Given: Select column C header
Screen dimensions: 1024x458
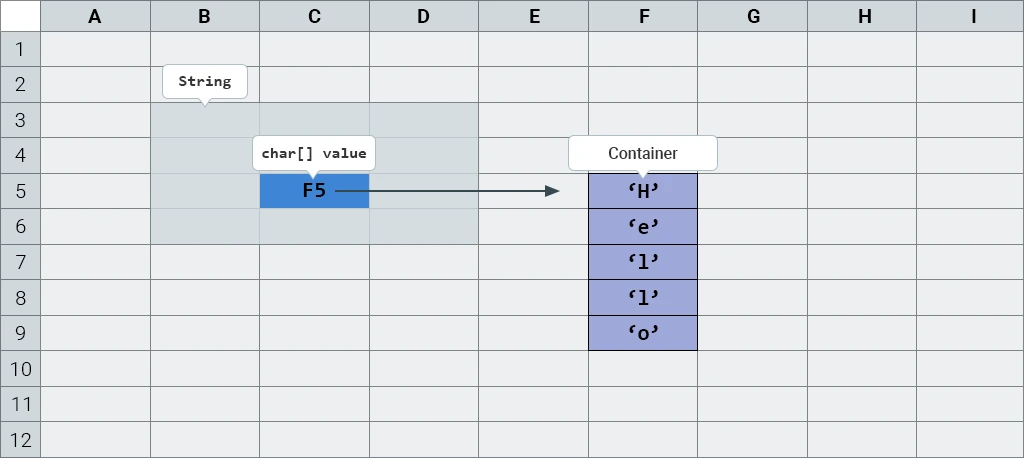Looking at the screenshot, I should click(x=314, y=15).
